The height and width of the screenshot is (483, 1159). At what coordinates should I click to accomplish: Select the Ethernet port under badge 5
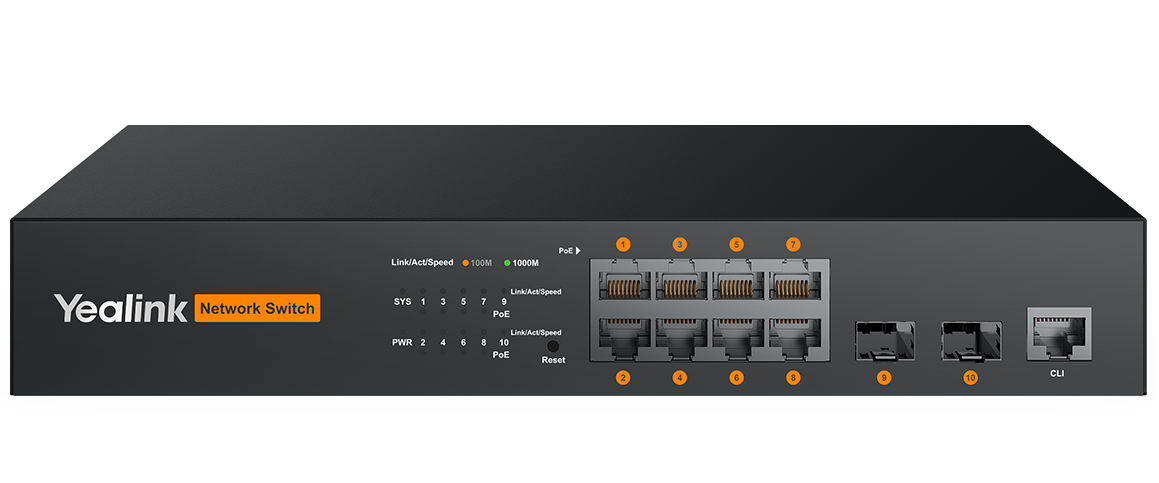coord(737,280)
